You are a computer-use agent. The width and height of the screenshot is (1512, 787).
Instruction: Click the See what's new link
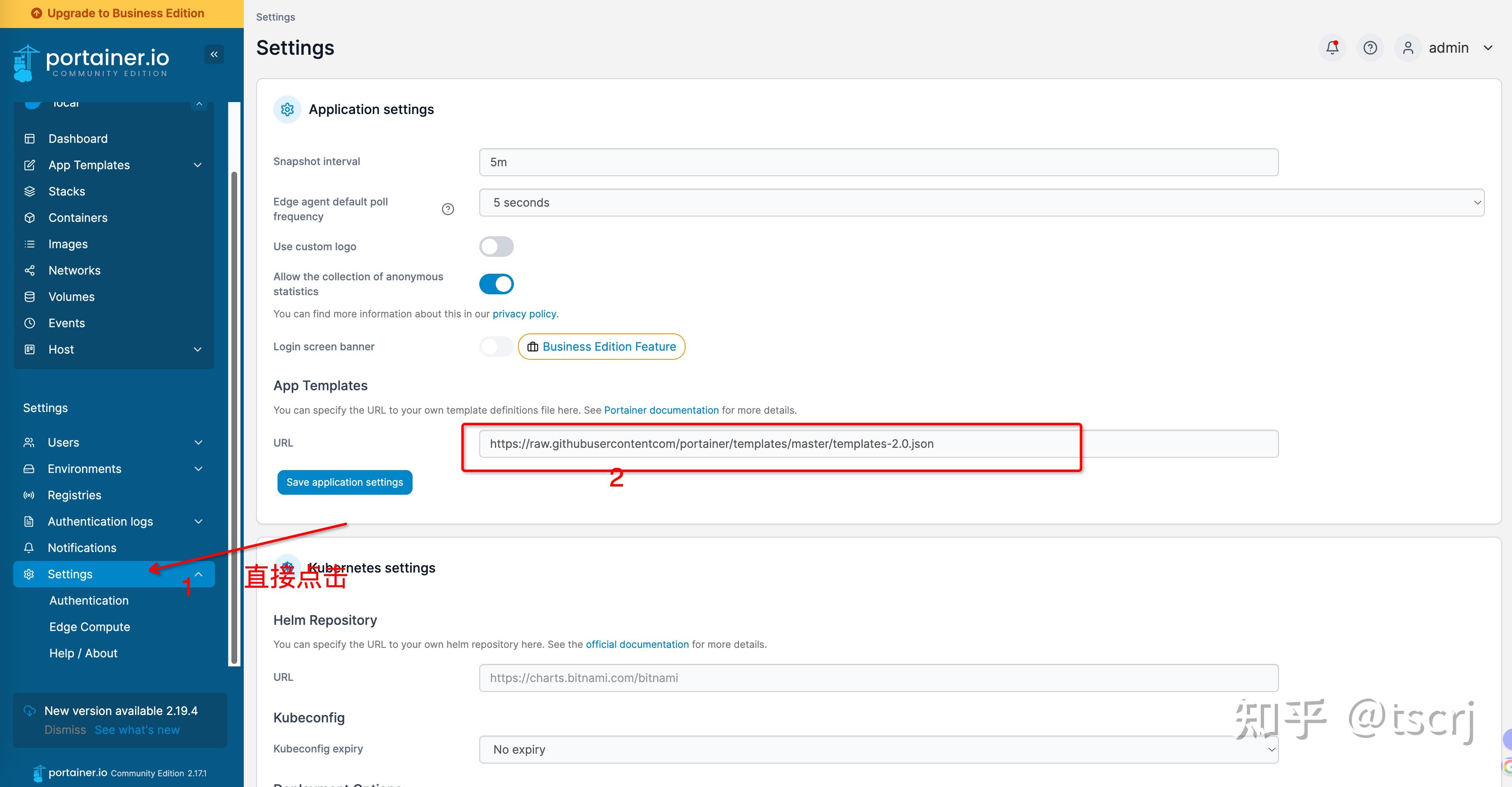(138, 730)
